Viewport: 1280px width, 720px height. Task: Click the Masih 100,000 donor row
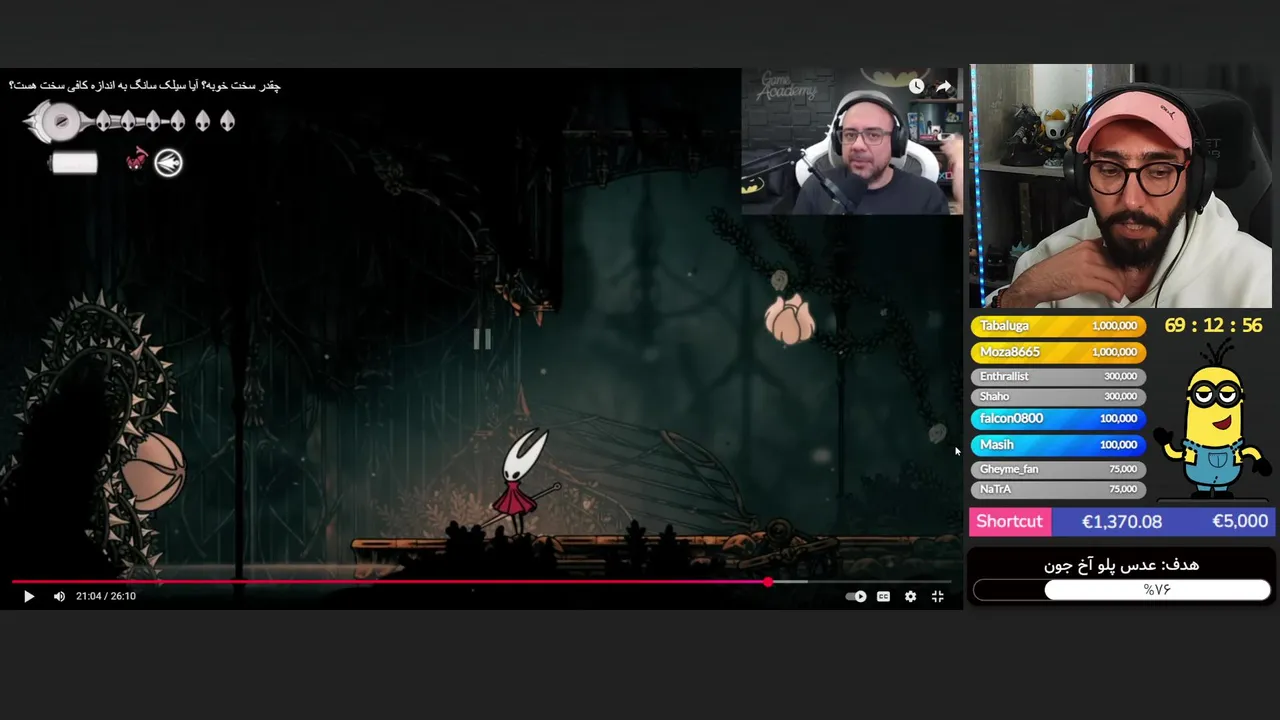pyautogui.click(x=1058, y=444)
